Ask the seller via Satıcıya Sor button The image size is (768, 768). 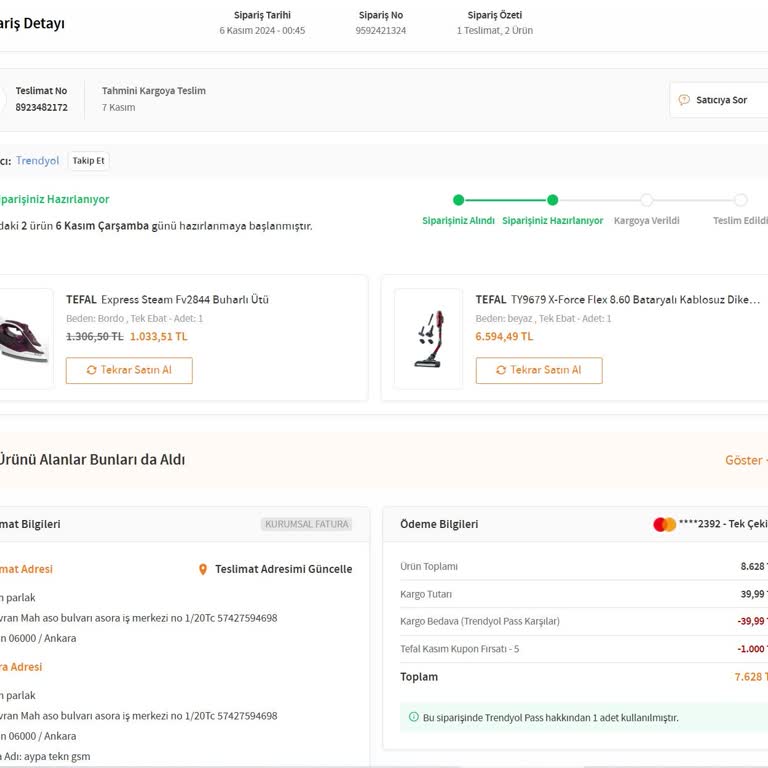coord(719,100)
